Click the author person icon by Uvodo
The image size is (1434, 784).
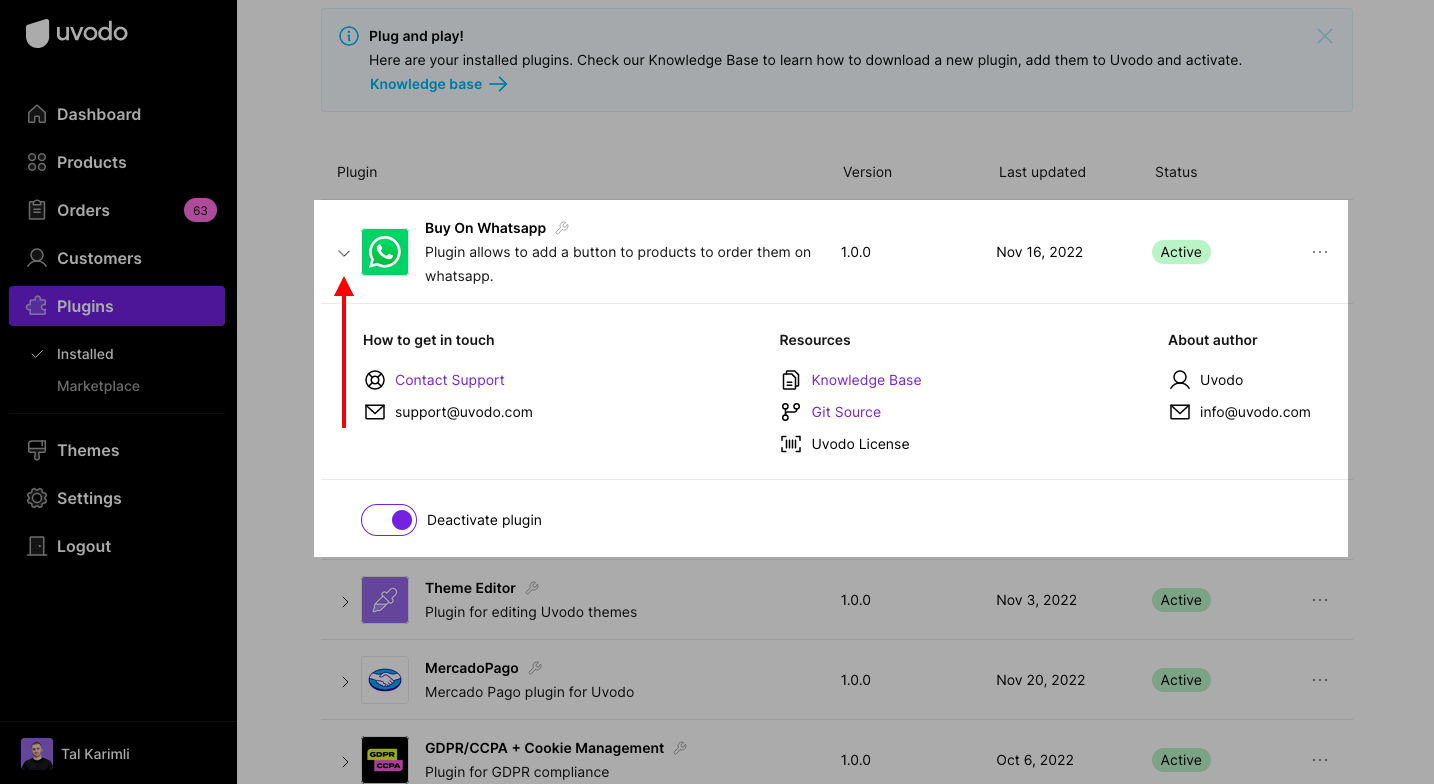1180,380
